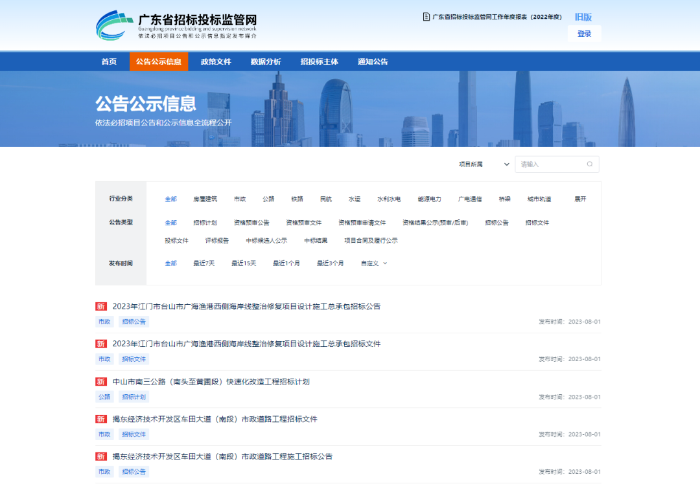
Task: Filter by 最近7天 publish time
Action: [x=204, y=263]
